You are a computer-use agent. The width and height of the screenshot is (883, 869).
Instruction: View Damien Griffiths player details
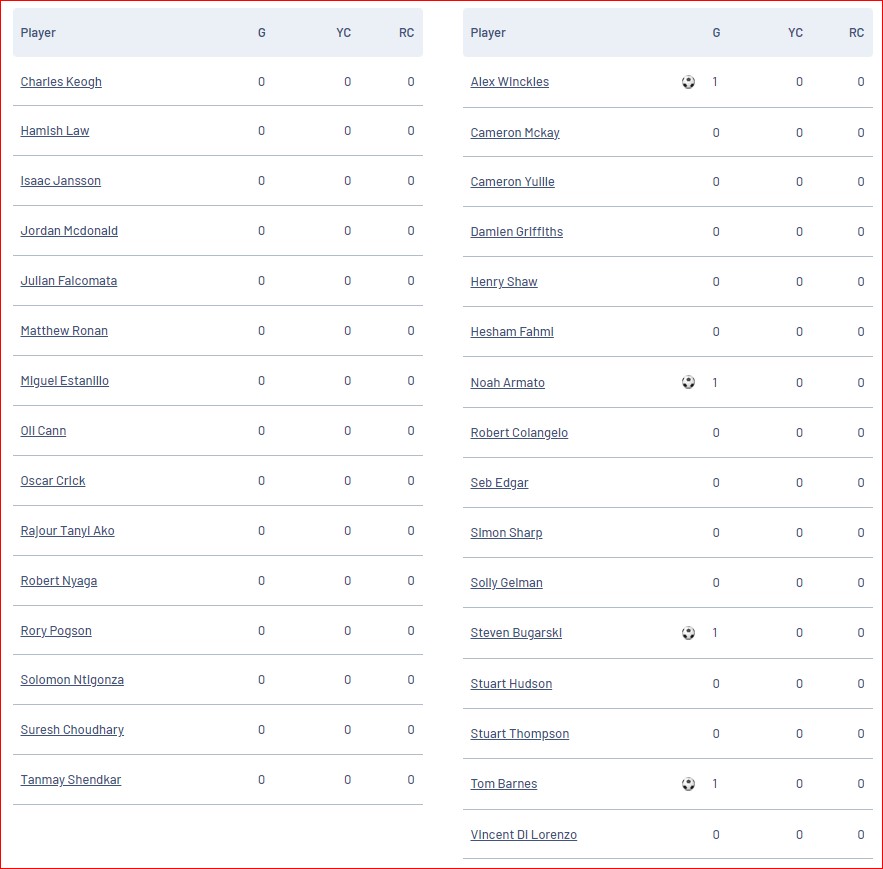(516, 232)
